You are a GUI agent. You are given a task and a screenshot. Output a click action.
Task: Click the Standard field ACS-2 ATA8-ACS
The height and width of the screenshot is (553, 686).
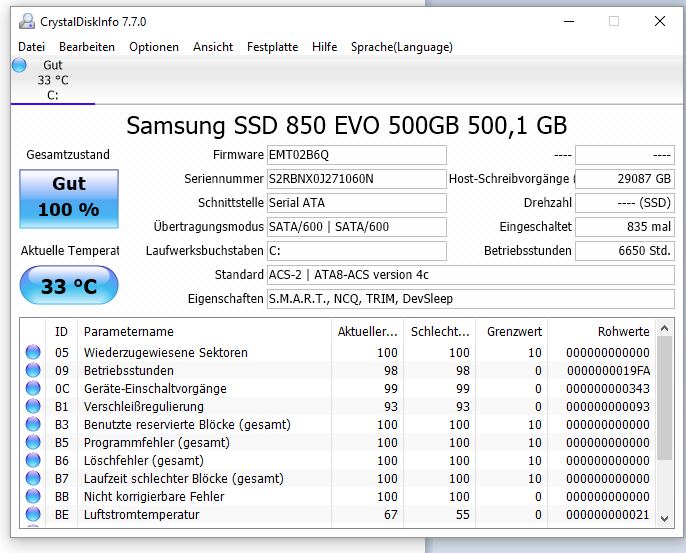pos(471,275)
